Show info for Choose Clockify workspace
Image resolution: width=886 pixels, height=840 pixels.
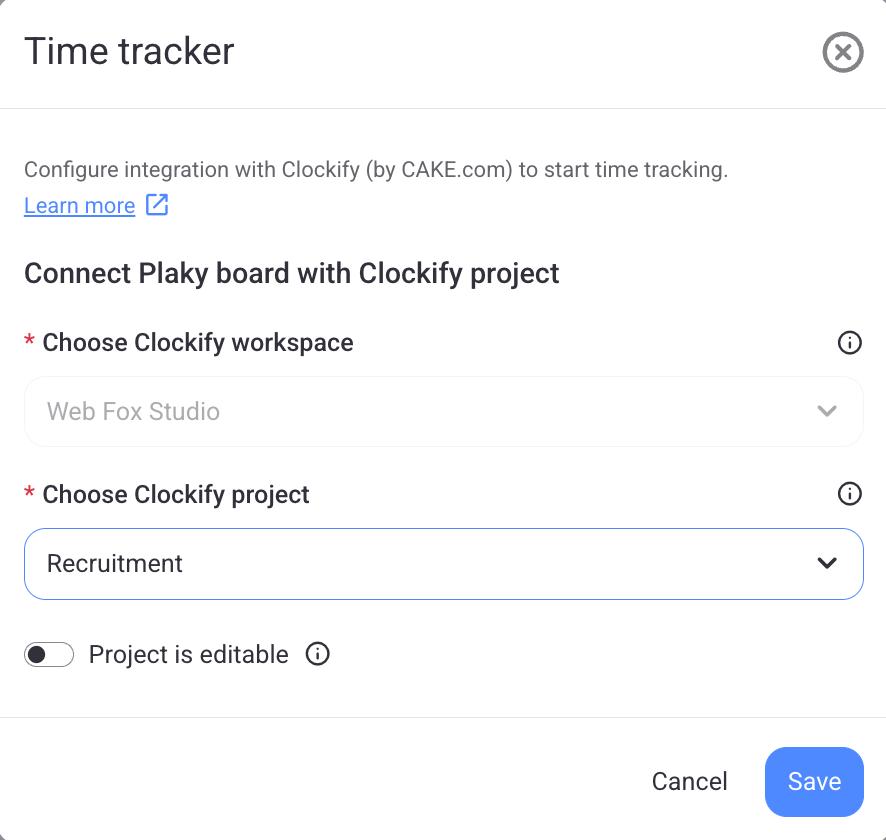tap(849, 343)
